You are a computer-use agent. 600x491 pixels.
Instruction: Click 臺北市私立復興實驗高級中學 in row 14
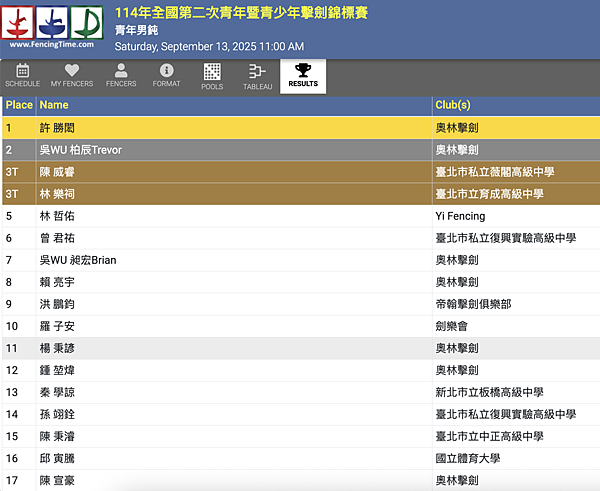pos(505,414)
